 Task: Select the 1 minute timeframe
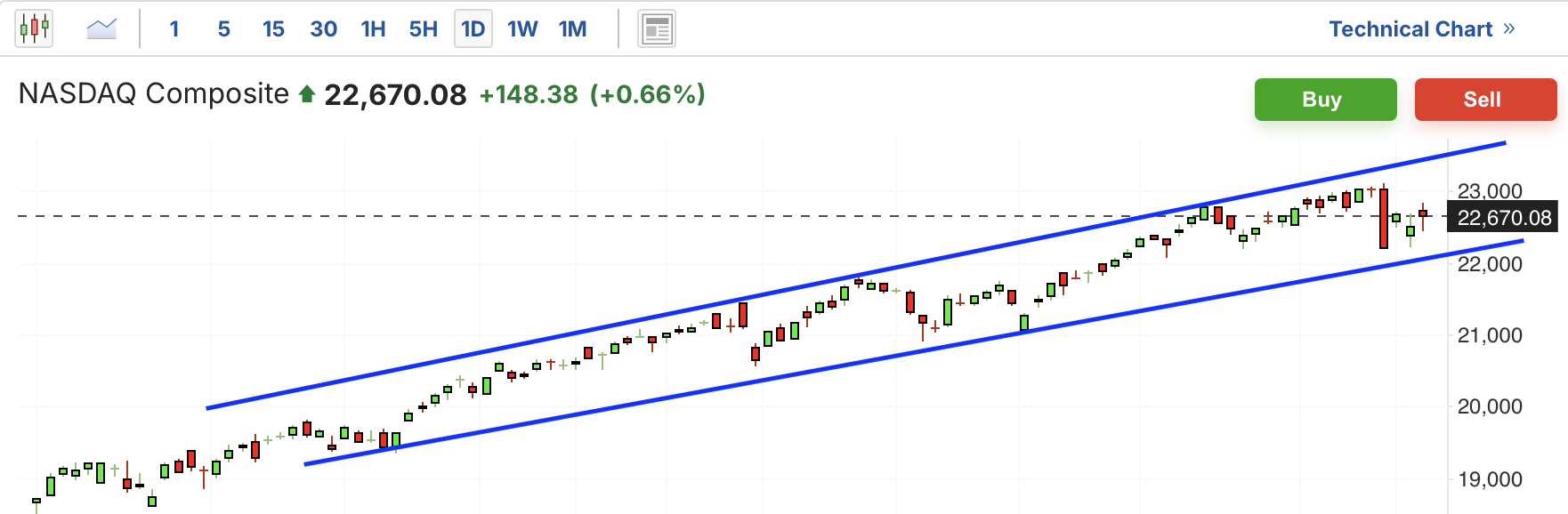tap(174, 29)
